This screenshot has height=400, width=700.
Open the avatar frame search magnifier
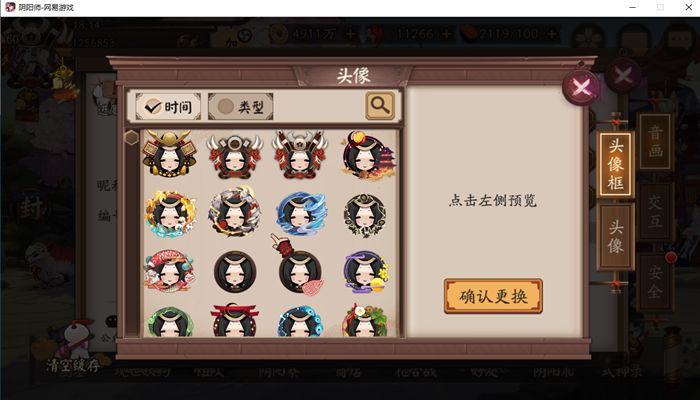point(380,106)
